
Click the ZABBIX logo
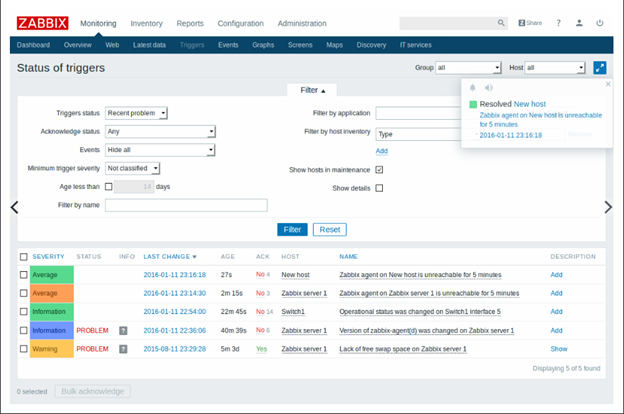(43, 23)
